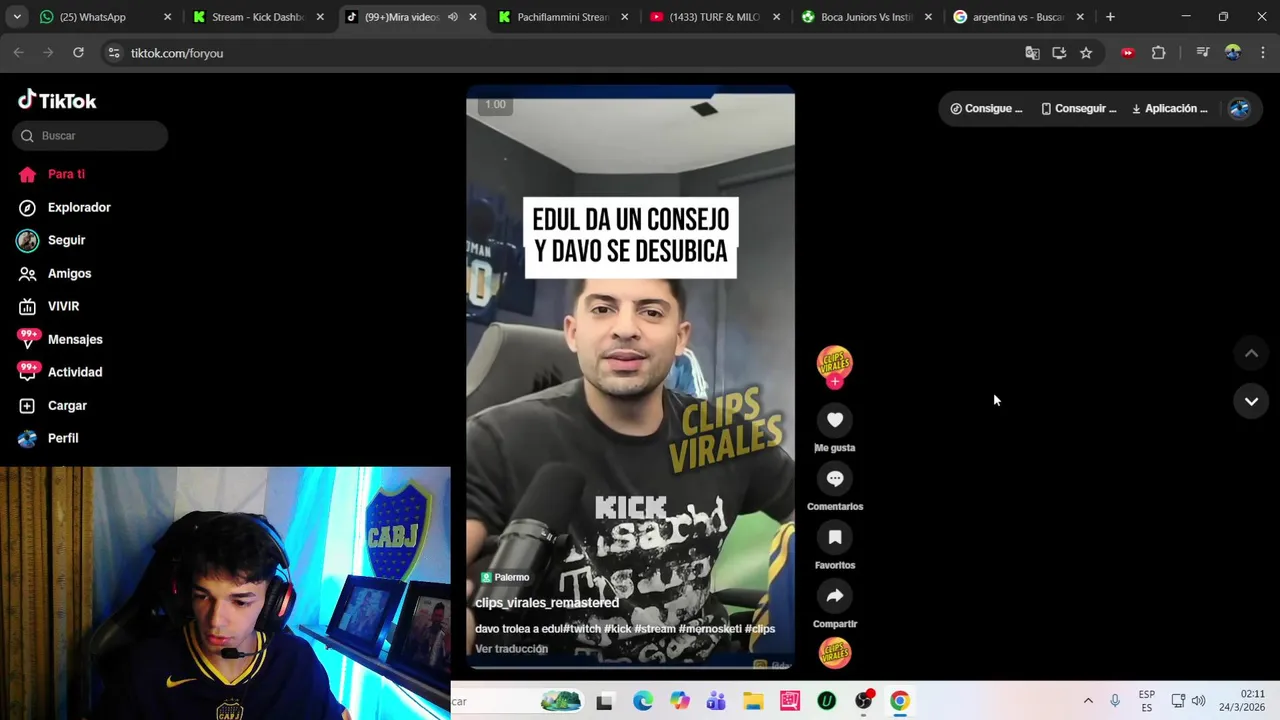Click Ver traducción under the caption
1280x720 pixels.
click(x=511, y=649)
